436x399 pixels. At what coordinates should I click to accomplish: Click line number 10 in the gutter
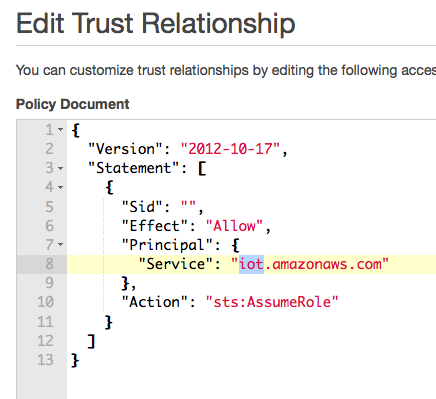[45, 302]
